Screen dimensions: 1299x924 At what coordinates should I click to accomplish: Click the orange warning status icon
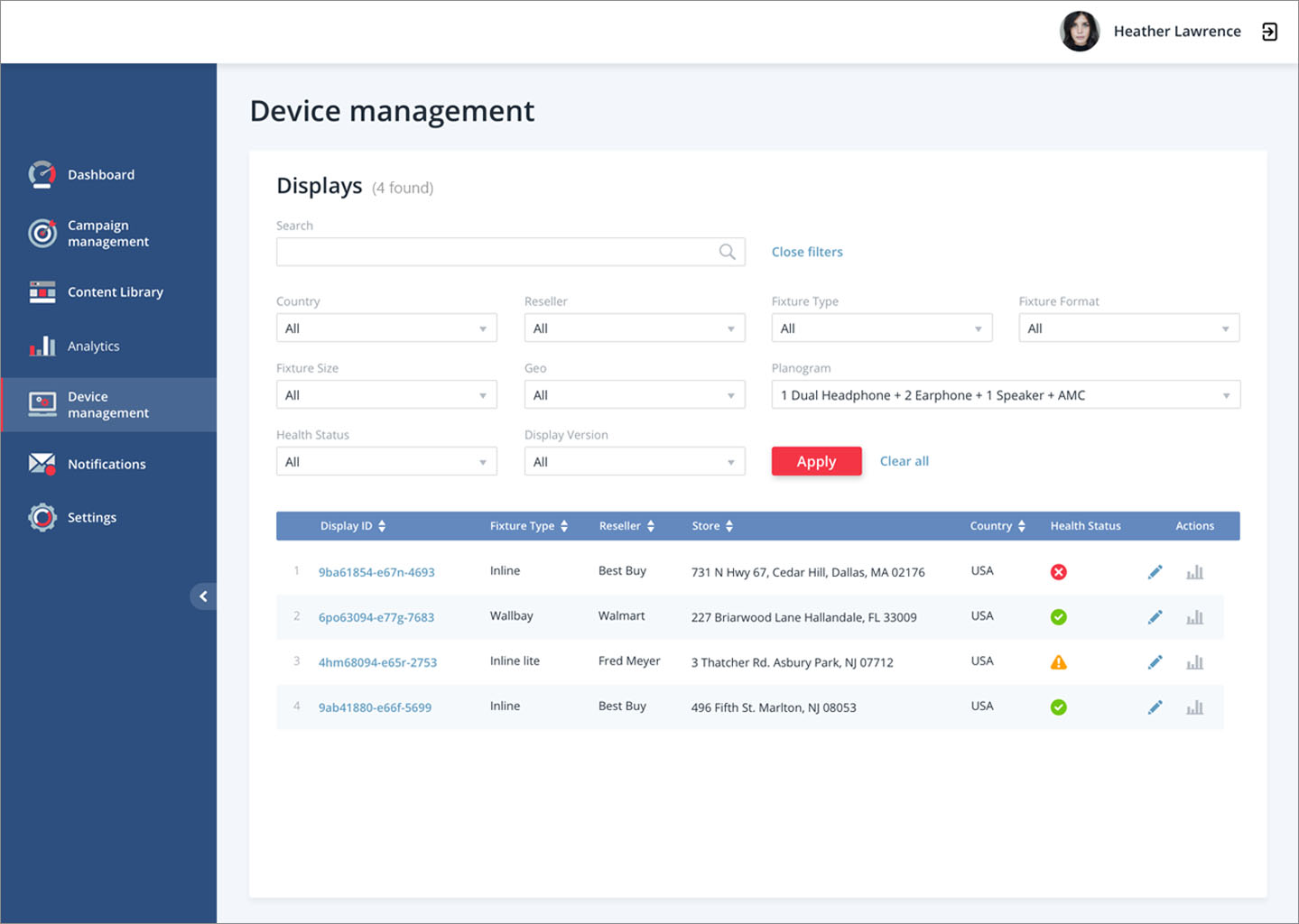1058,662
